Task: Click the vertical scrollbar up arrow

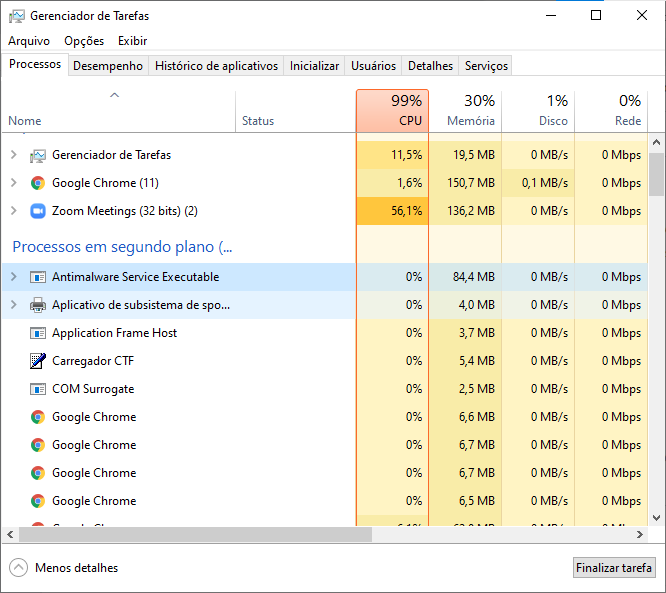Action: point(656,142)
